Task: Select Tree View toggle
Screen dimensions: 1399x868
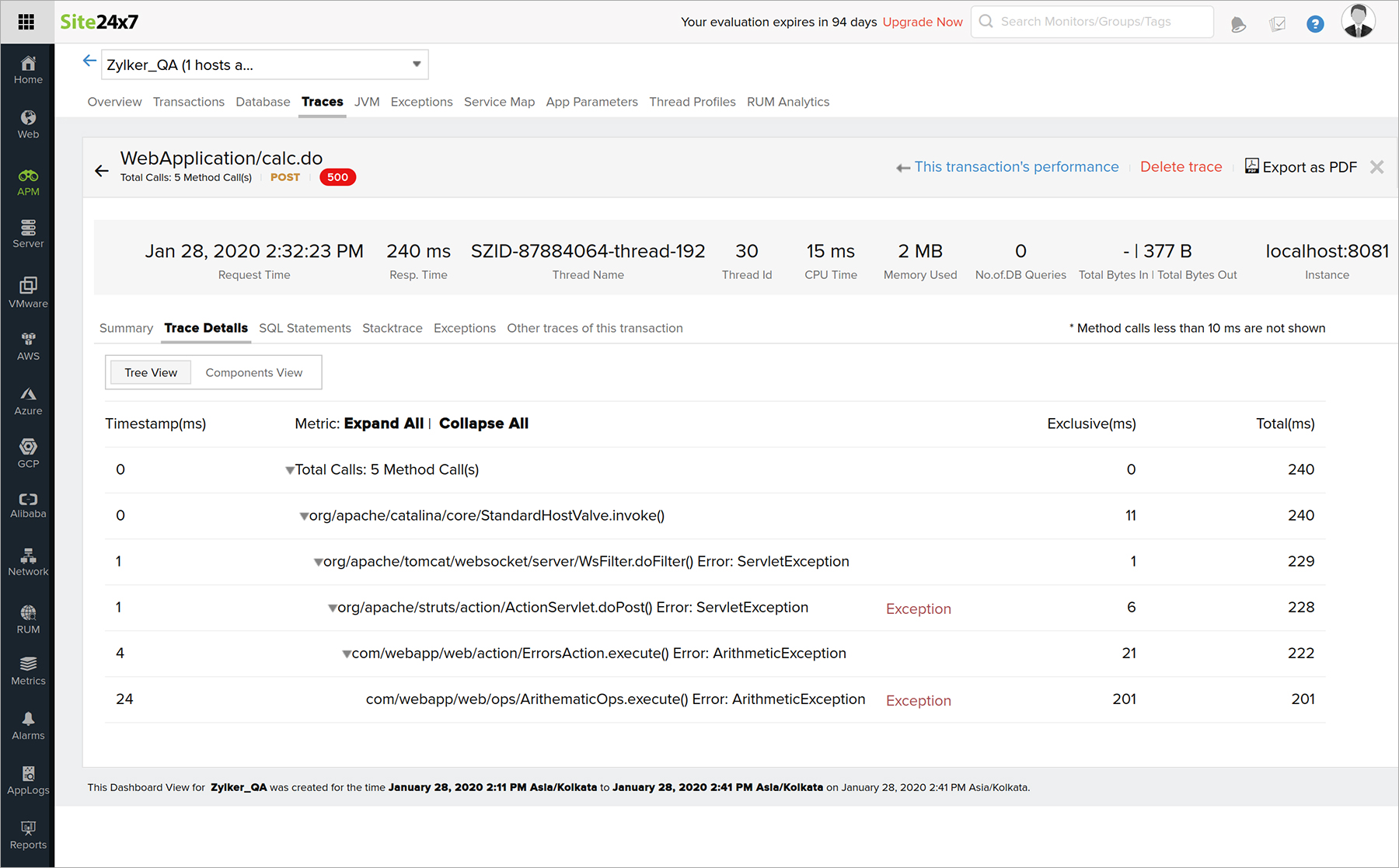Action: coord(151,372)
